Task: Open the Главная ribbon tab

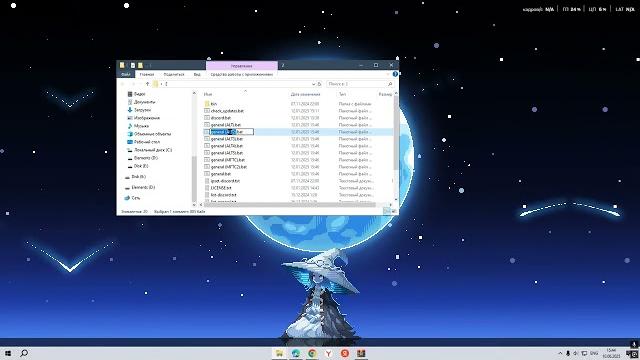Action: pos(147,74)
